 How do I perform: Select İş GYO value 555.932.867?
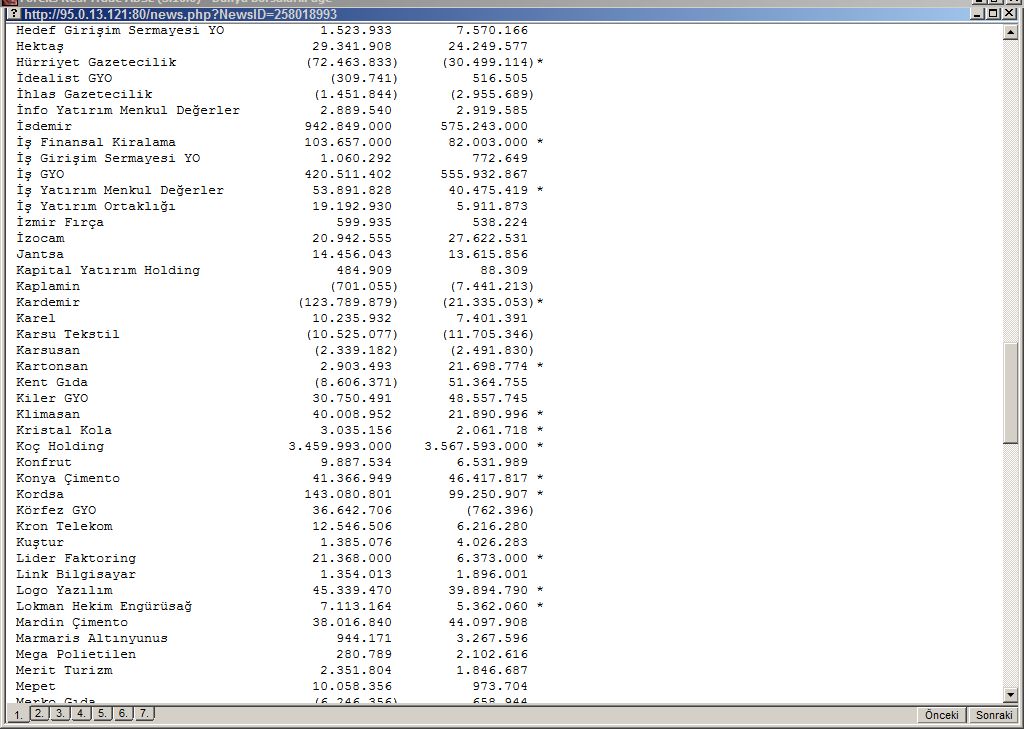click(484, 174)
